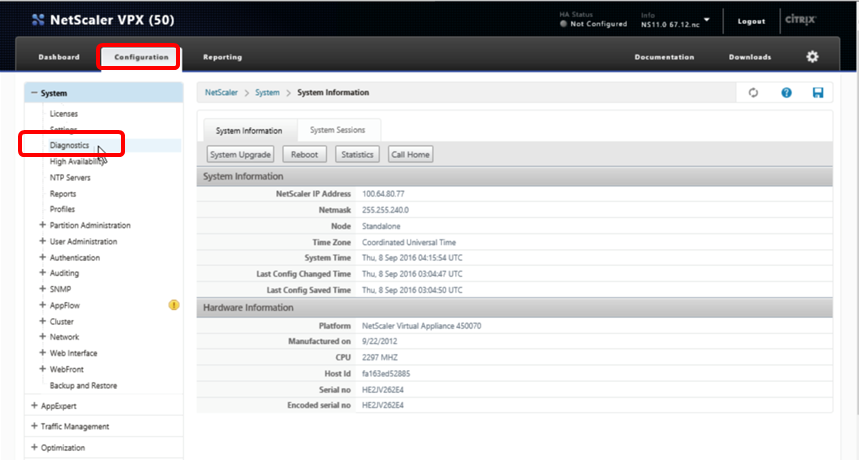Expand the Network node

tap(42, 337)
